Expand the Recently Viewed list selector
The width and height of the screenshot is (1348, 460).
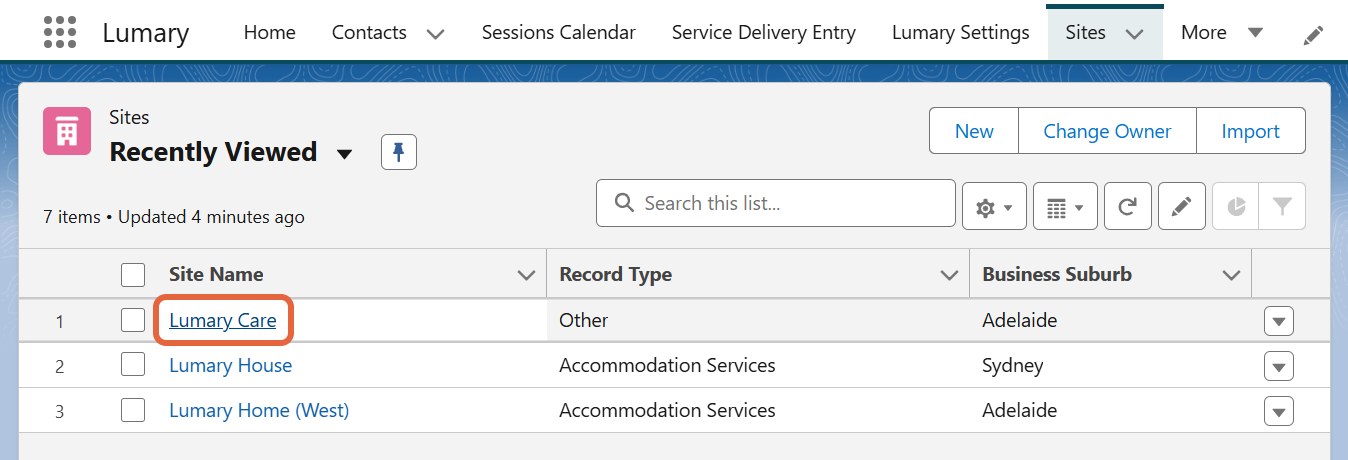(345, 154)
